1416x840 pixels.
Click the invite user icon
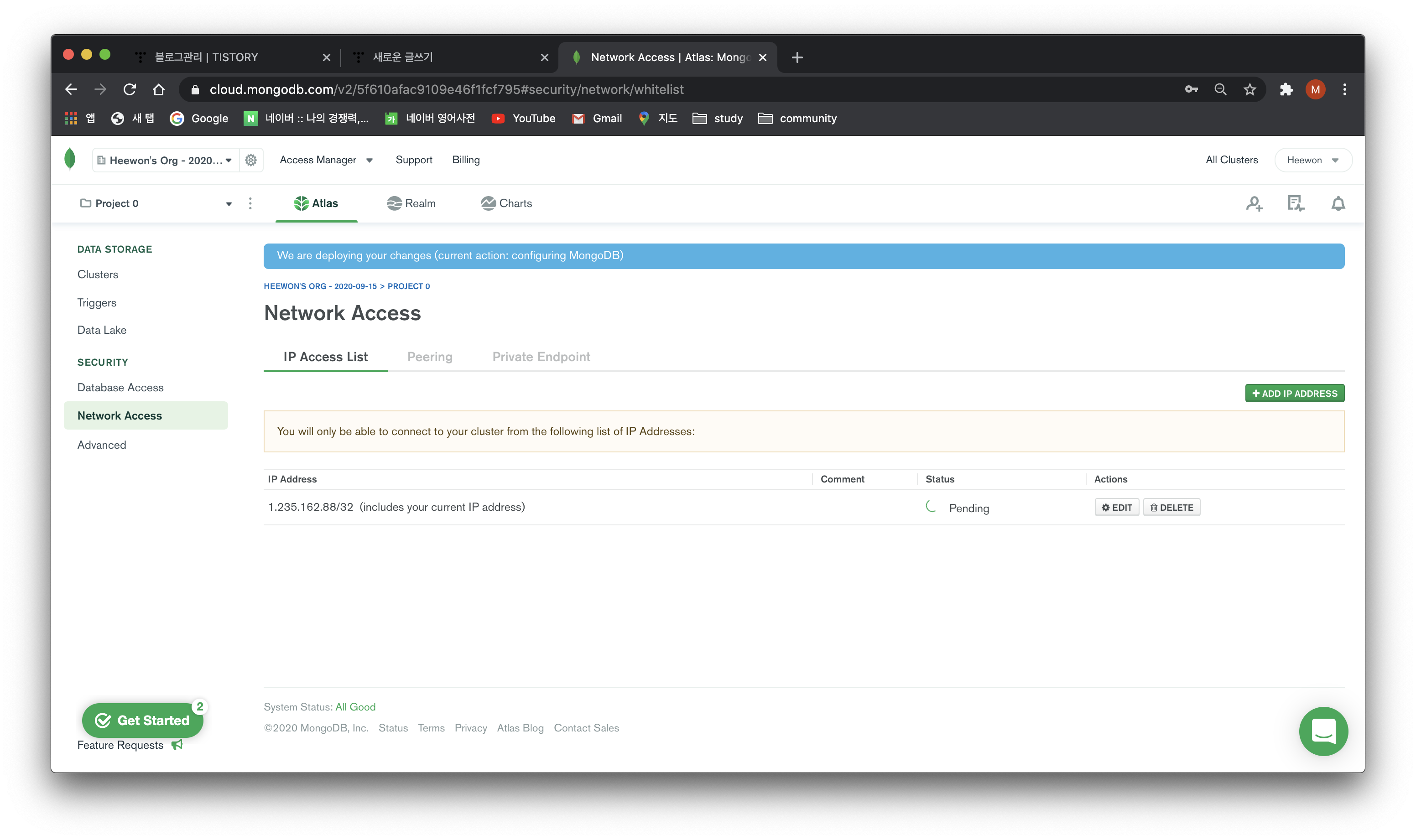(x=1254, y=204)
